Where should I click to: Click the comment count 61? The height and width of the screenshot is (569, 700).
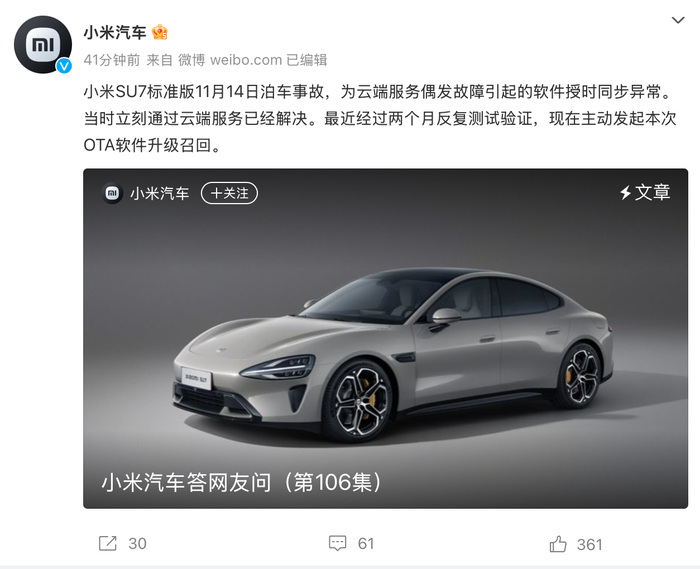[366, 544]
